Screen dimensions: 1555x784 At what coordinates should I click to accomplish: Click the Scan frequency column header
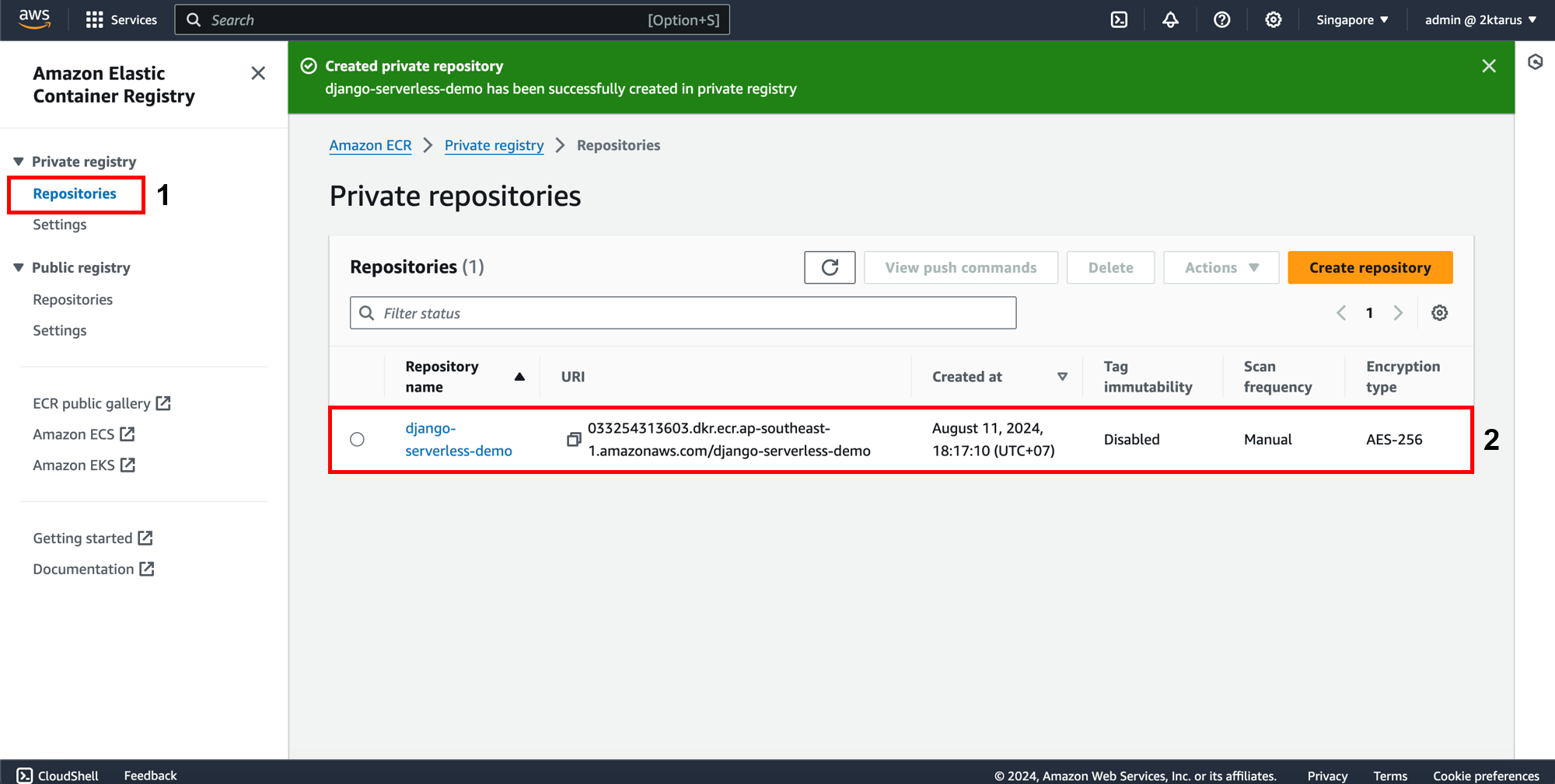click(x=1277, y=377)
